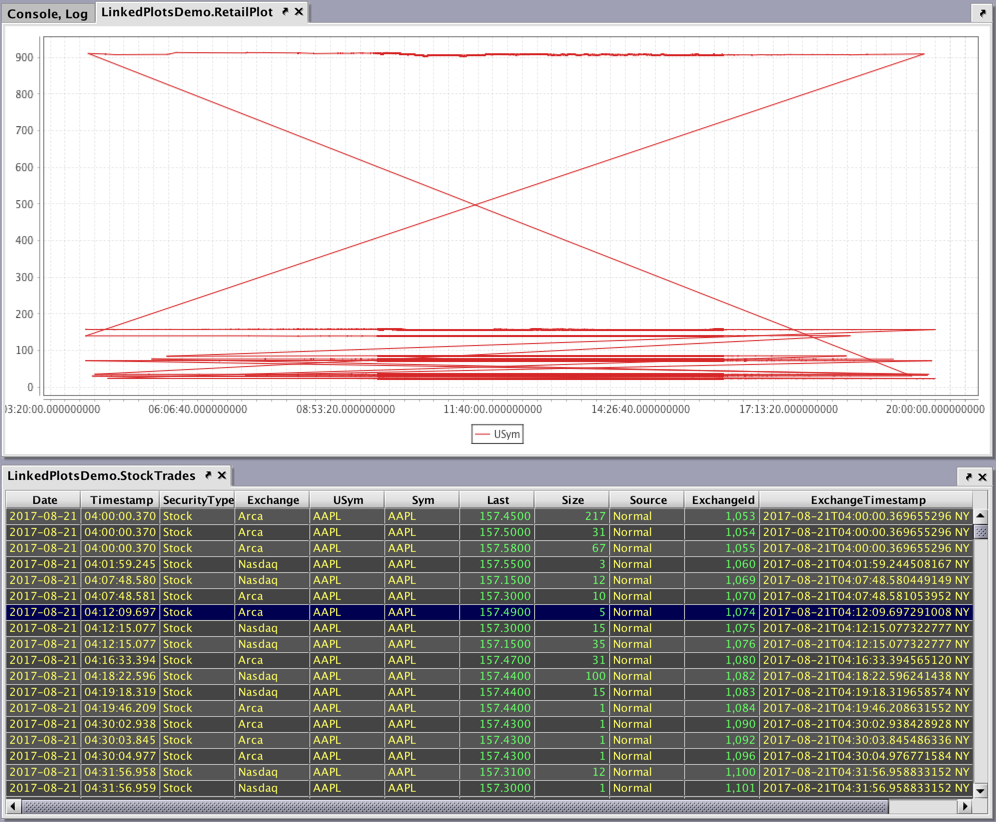This screenshot has width=996, height=822.
Task: Click the Exchange column header
Action: 272,500
